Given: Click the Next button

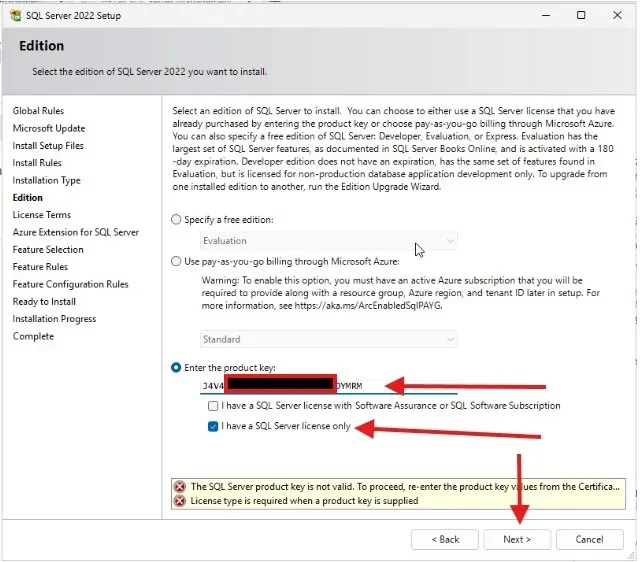Looking at the screenshot, I should click(x=517, y=540).
